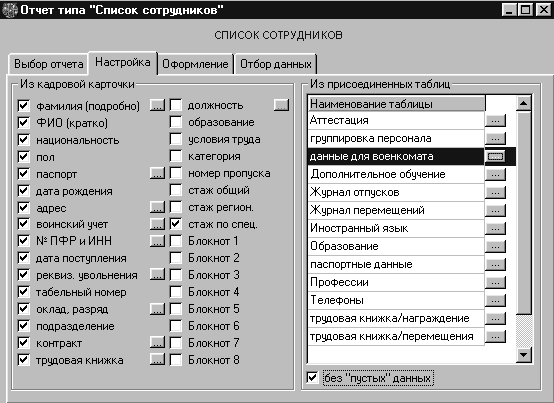Open ellipsis button for Иностранный язык row
The image size is (554, 403).
click(496, 228)
